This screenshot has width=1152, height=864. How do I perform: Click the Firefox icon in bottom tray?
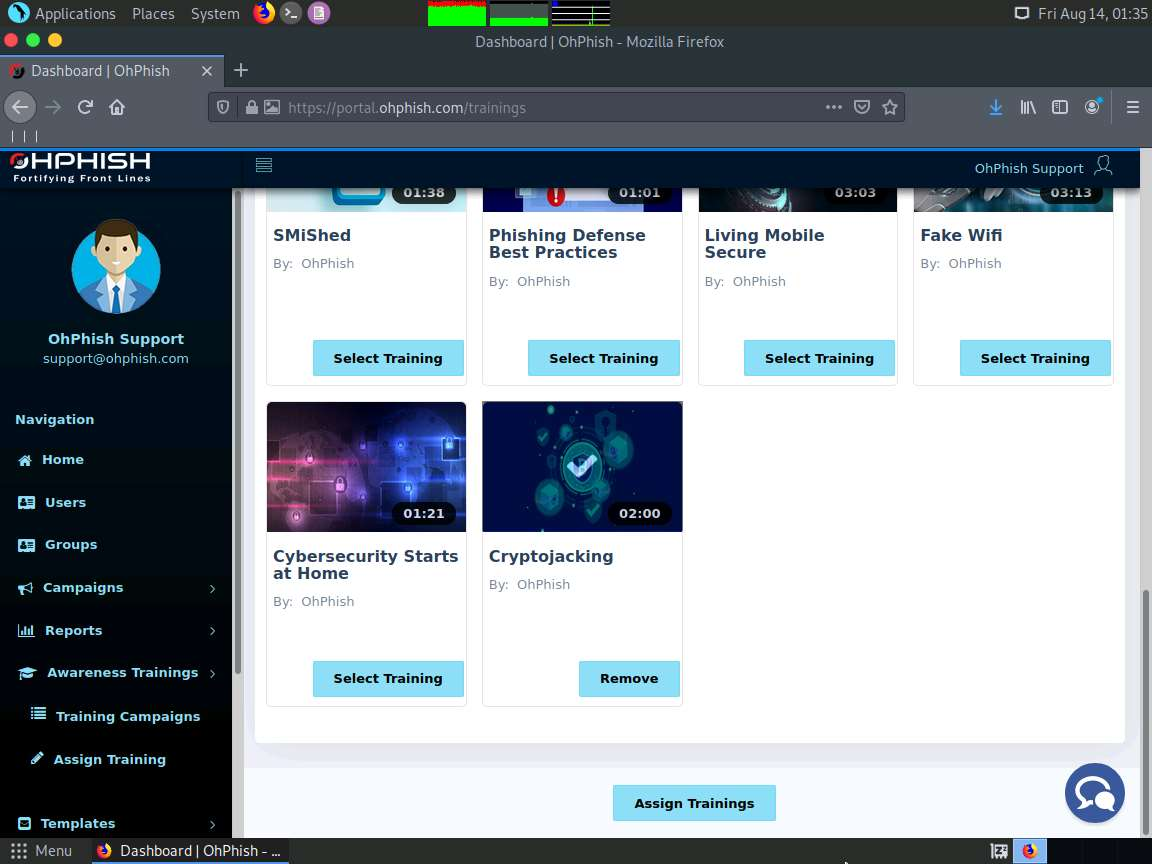pos(1029,851)
